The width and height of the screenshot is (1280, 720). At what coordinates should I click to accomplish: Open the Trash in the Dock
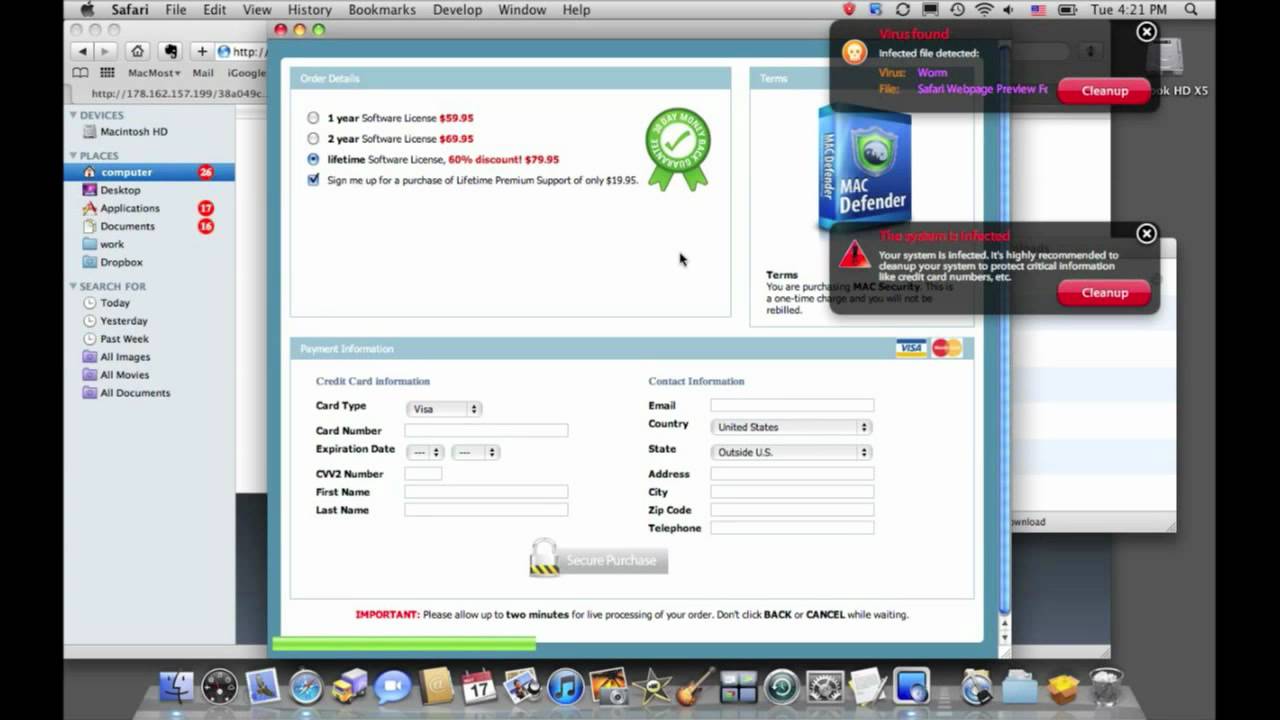point(1105,687)
